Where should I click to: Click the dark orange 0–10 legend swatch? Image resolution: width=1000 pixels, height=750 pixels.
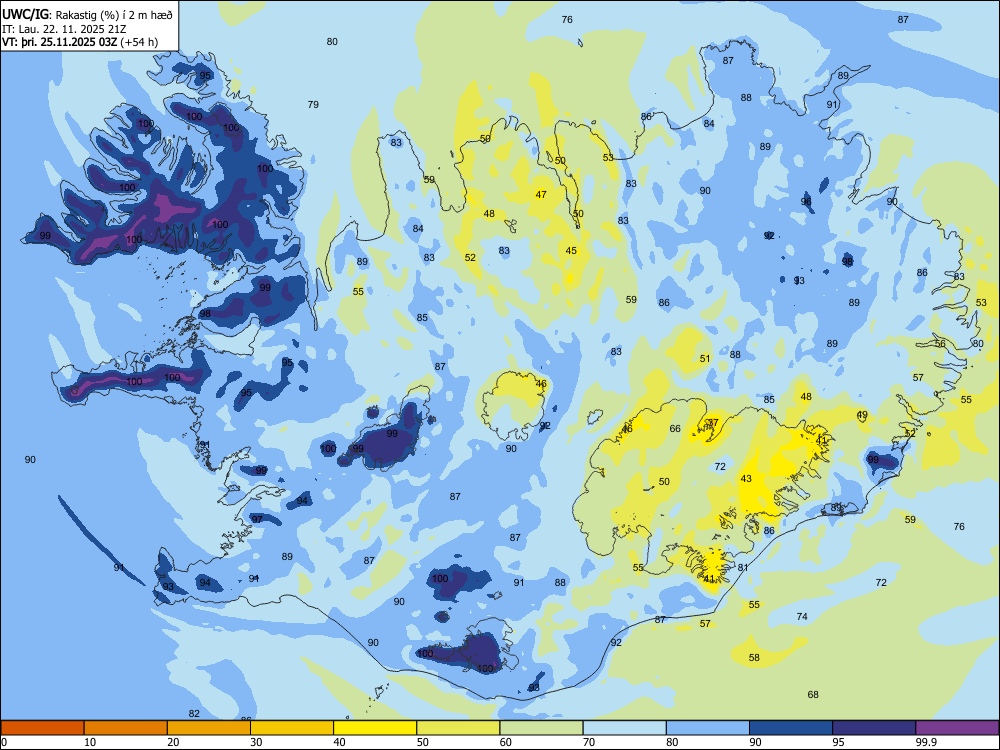[42, 728]
